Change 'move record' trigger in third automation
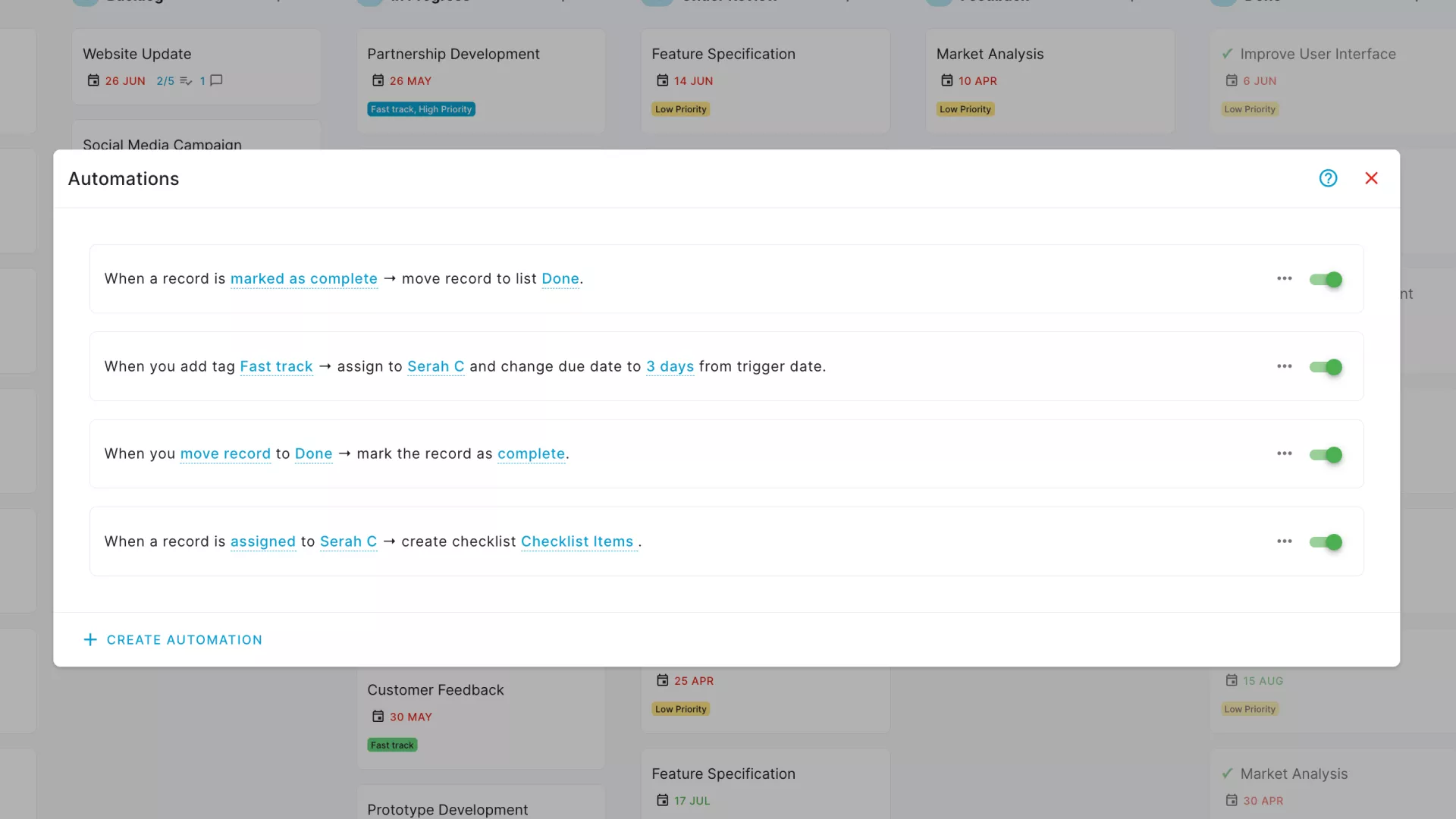 click(x=225, y=453)
